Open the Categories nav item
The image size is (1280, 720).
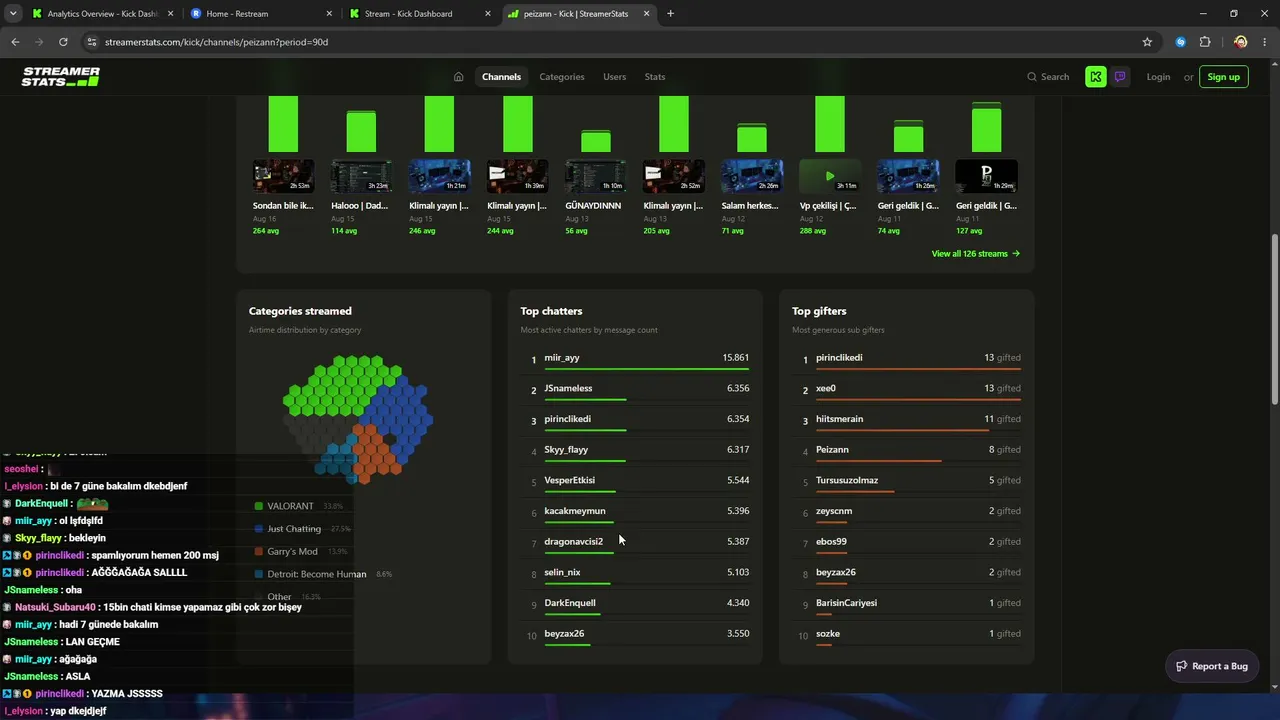[x=562, y=77]
